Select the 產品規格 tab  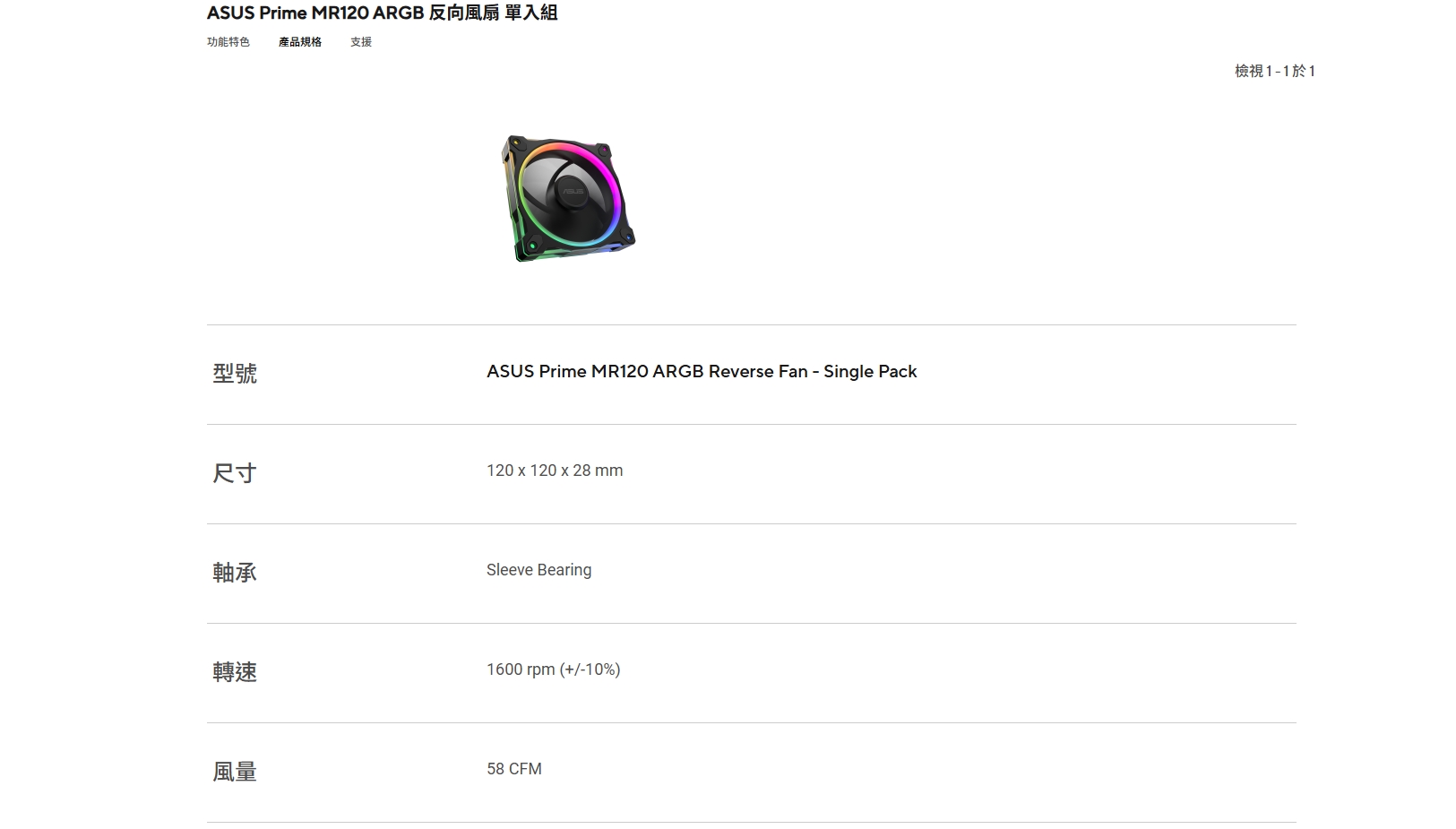[300, 42]
